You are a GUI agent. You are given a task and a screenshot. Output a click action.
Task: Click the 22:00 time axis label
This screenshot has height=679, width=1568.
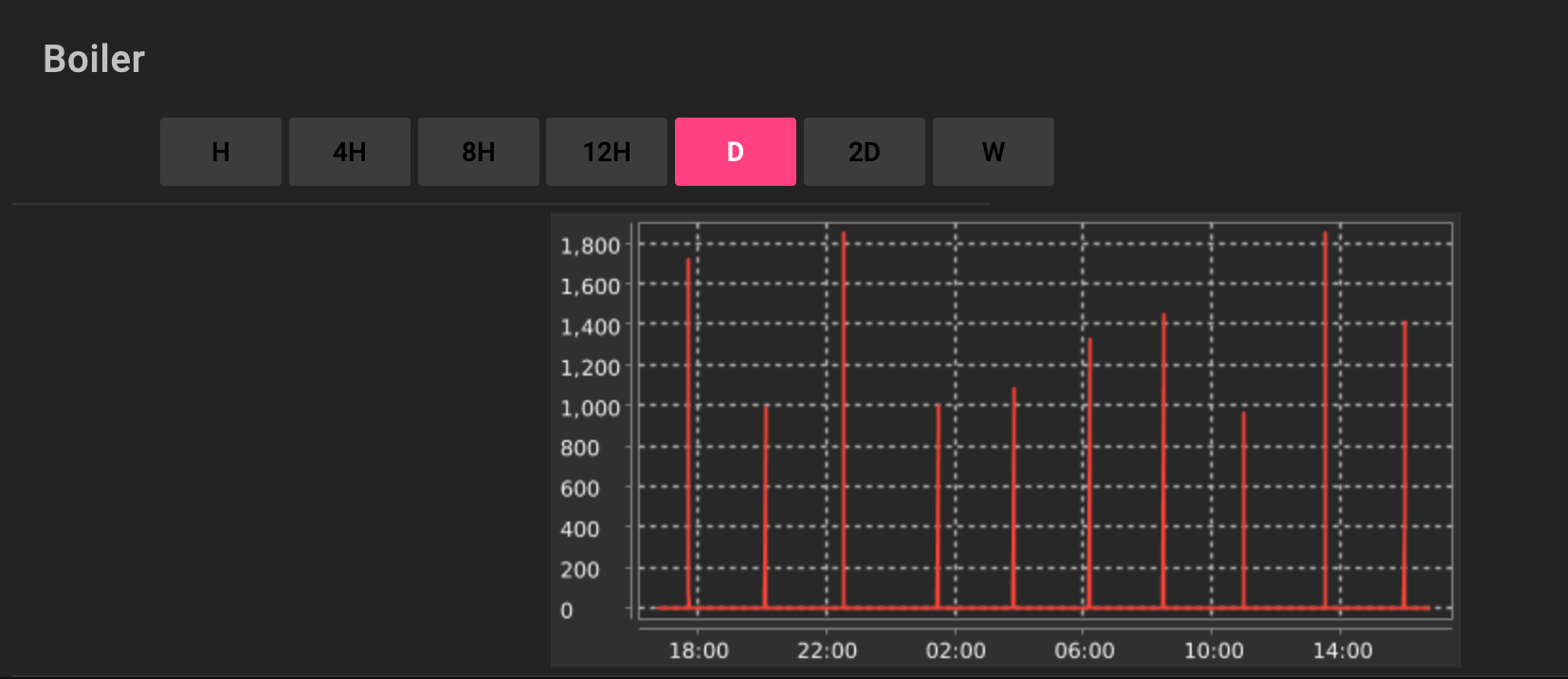(827, 651)
